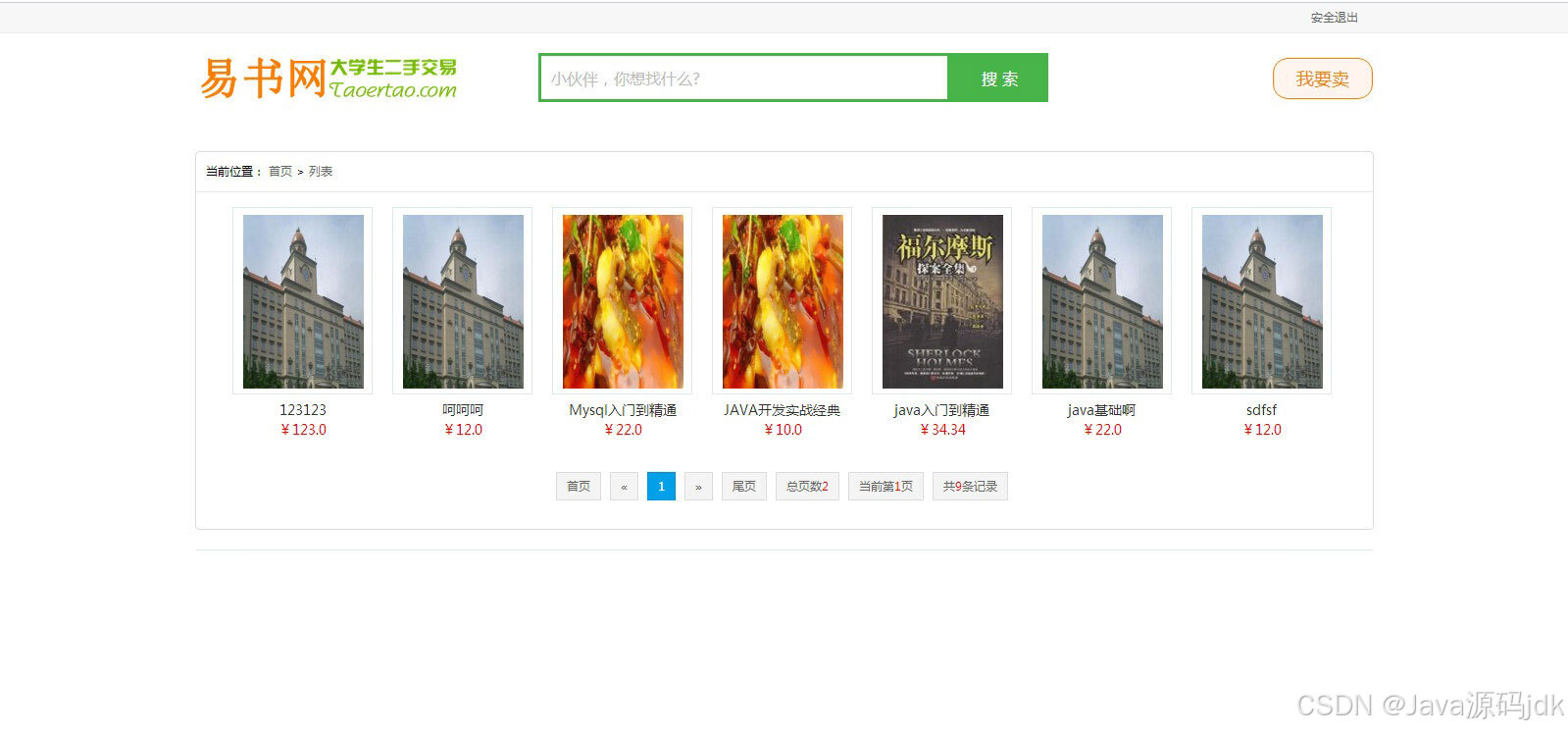
Task: Open the Mysql入门到精通 cover image
Action: click(x=623, y=301)
